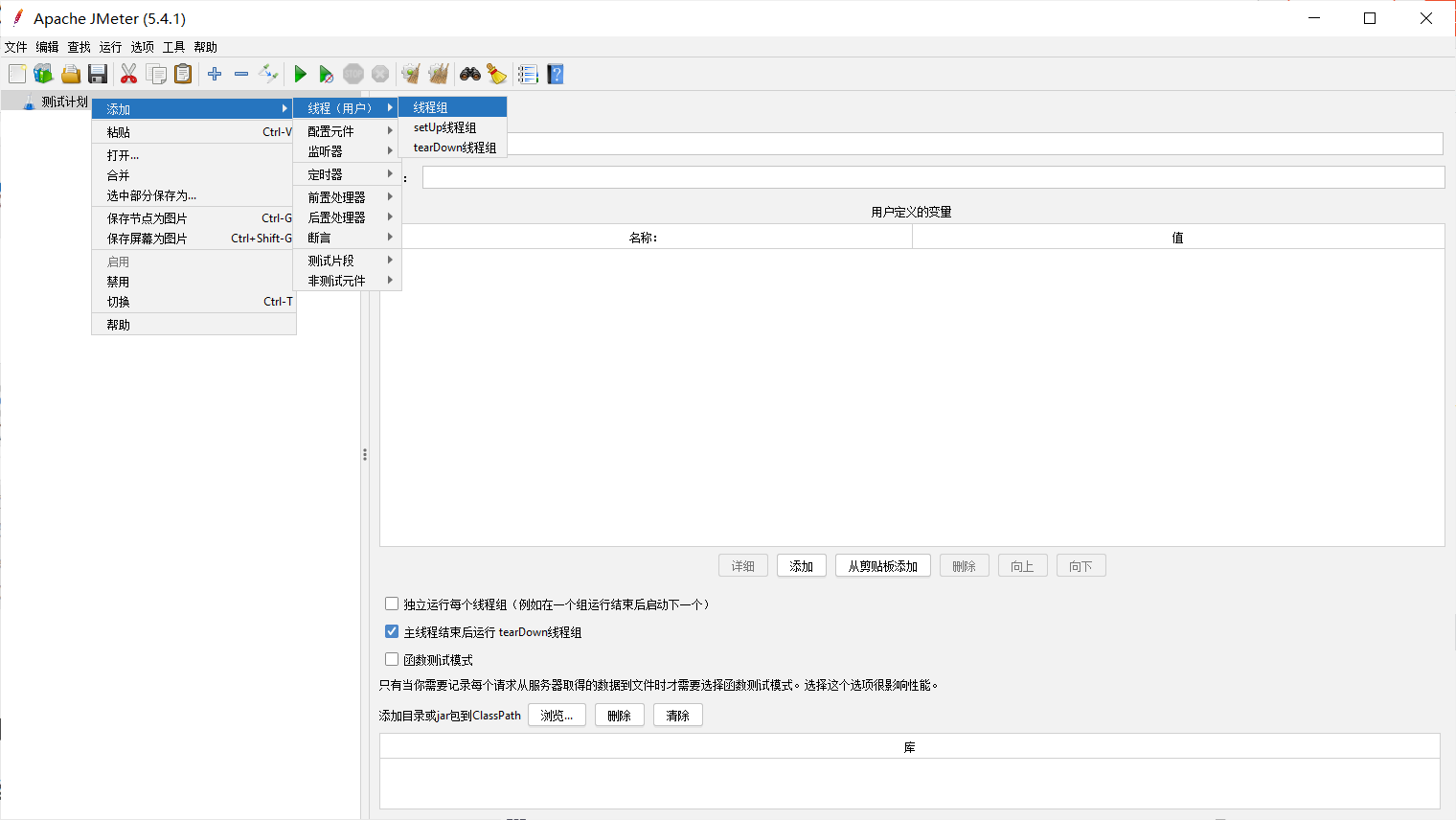The image size is (1456, 820).
Task: Click the 浏览... button for ClassPath
Action: tap(557, 716)
